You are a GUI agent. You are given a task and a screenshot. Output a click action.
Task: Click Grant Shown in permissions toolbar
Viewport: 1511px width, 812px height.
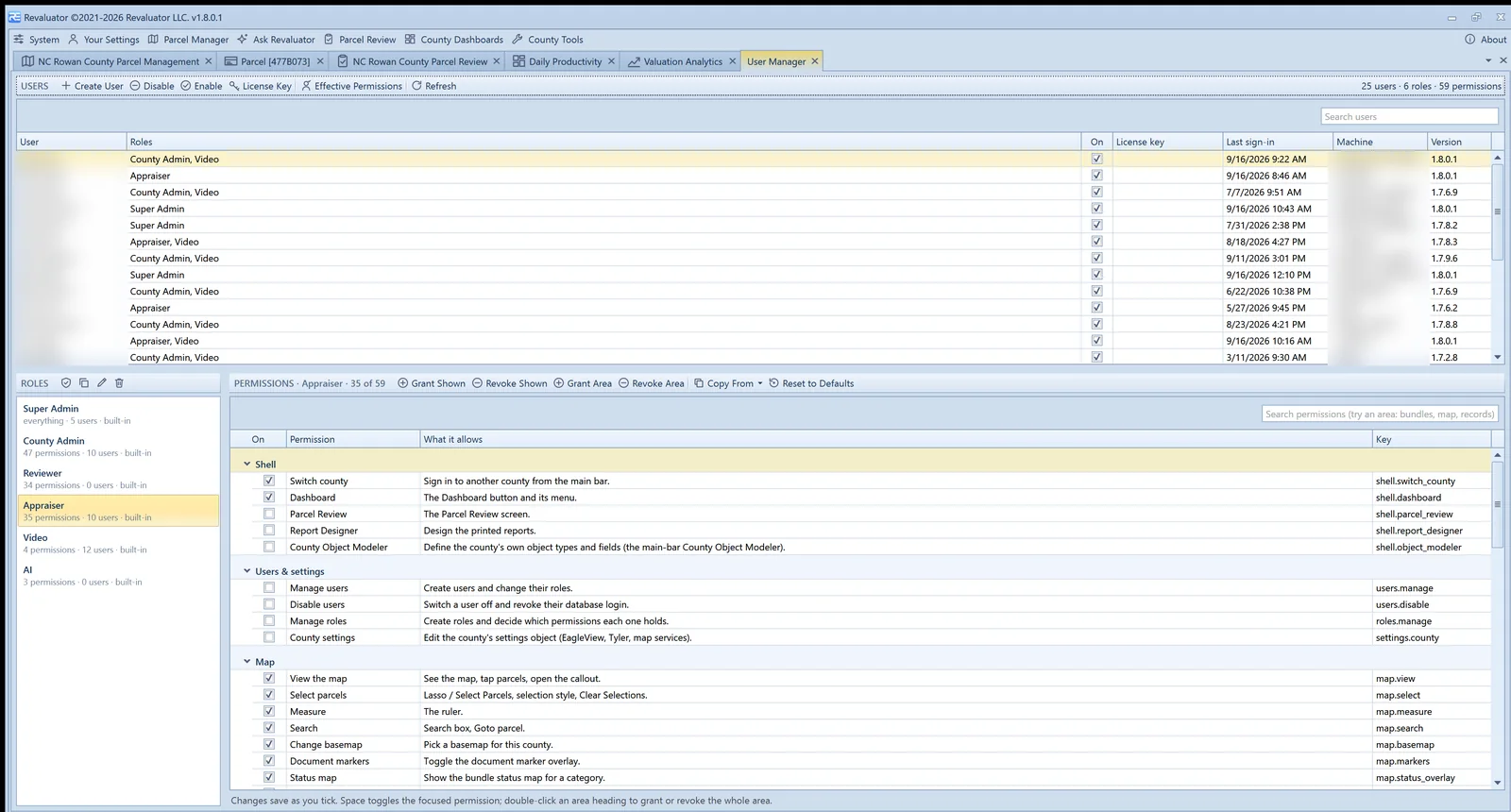(x=432, y=383)
